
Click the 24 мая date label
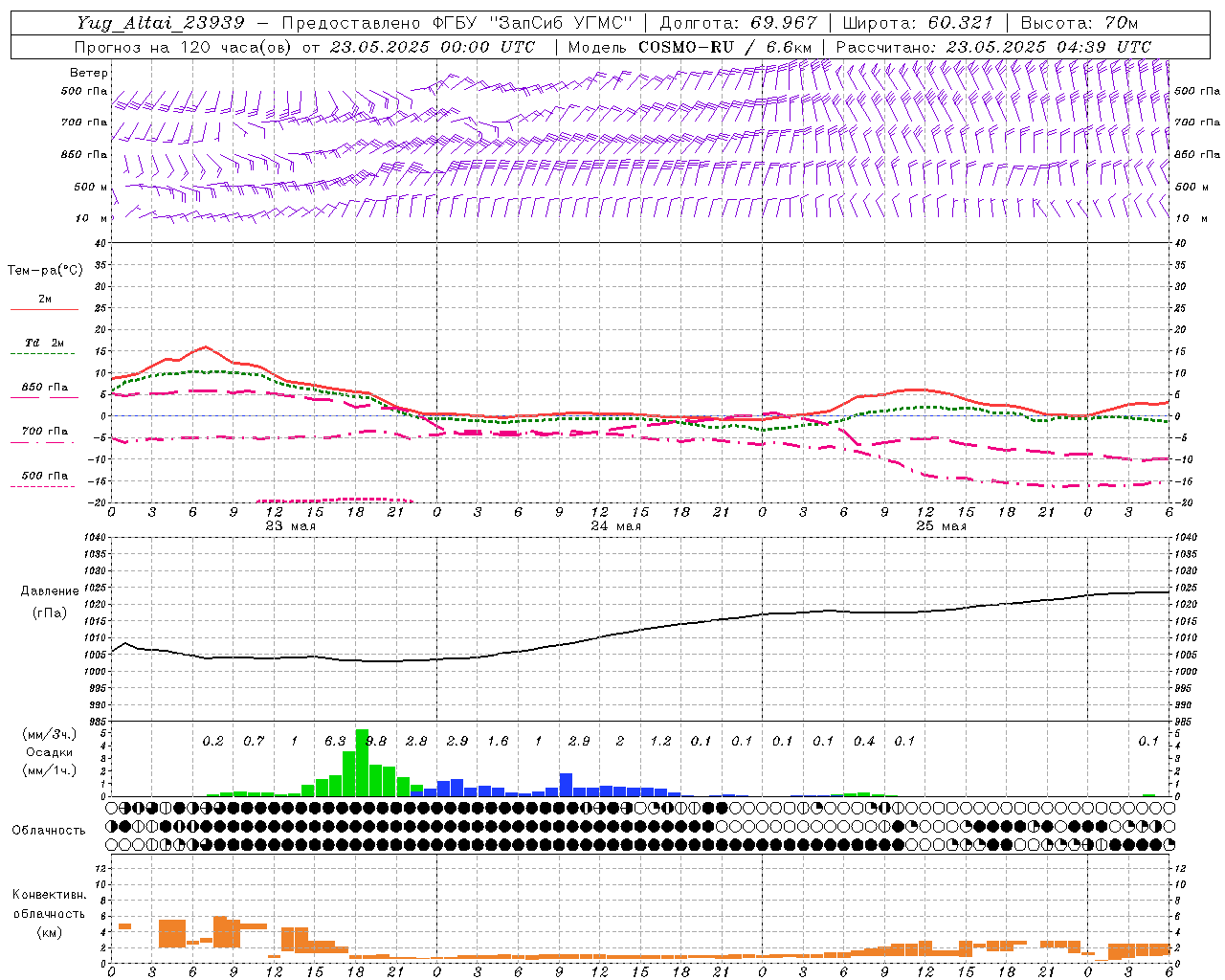[615, 526]
